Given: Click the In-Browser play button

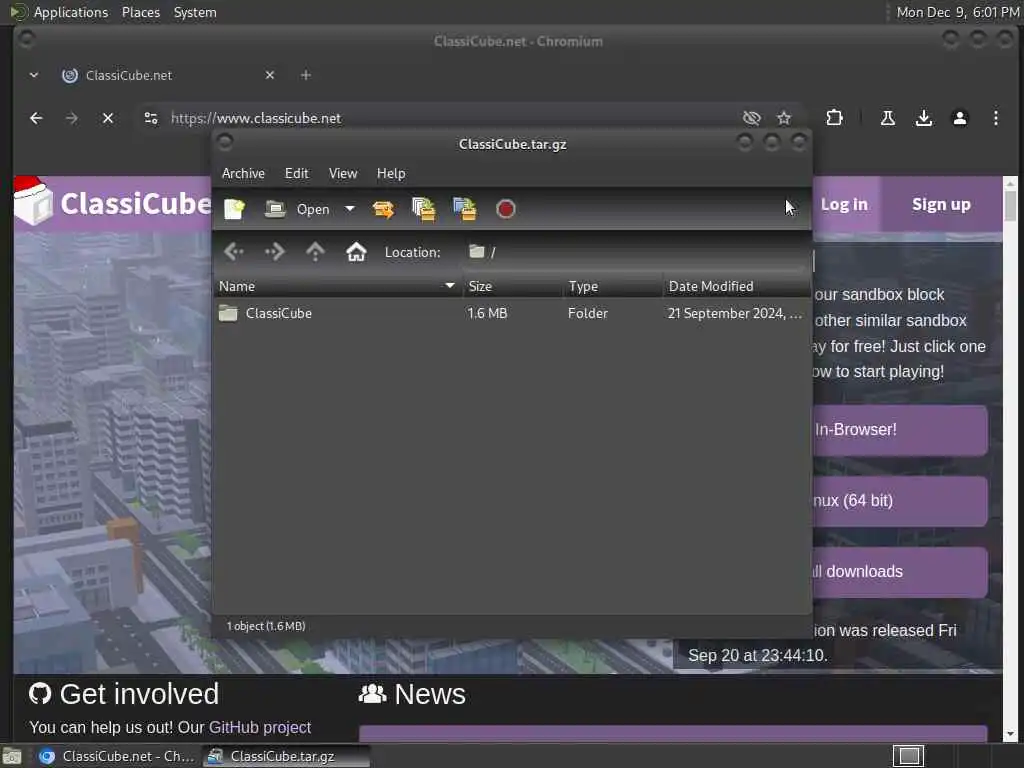Looking at the screenshot, I should (x=899, y=430).
